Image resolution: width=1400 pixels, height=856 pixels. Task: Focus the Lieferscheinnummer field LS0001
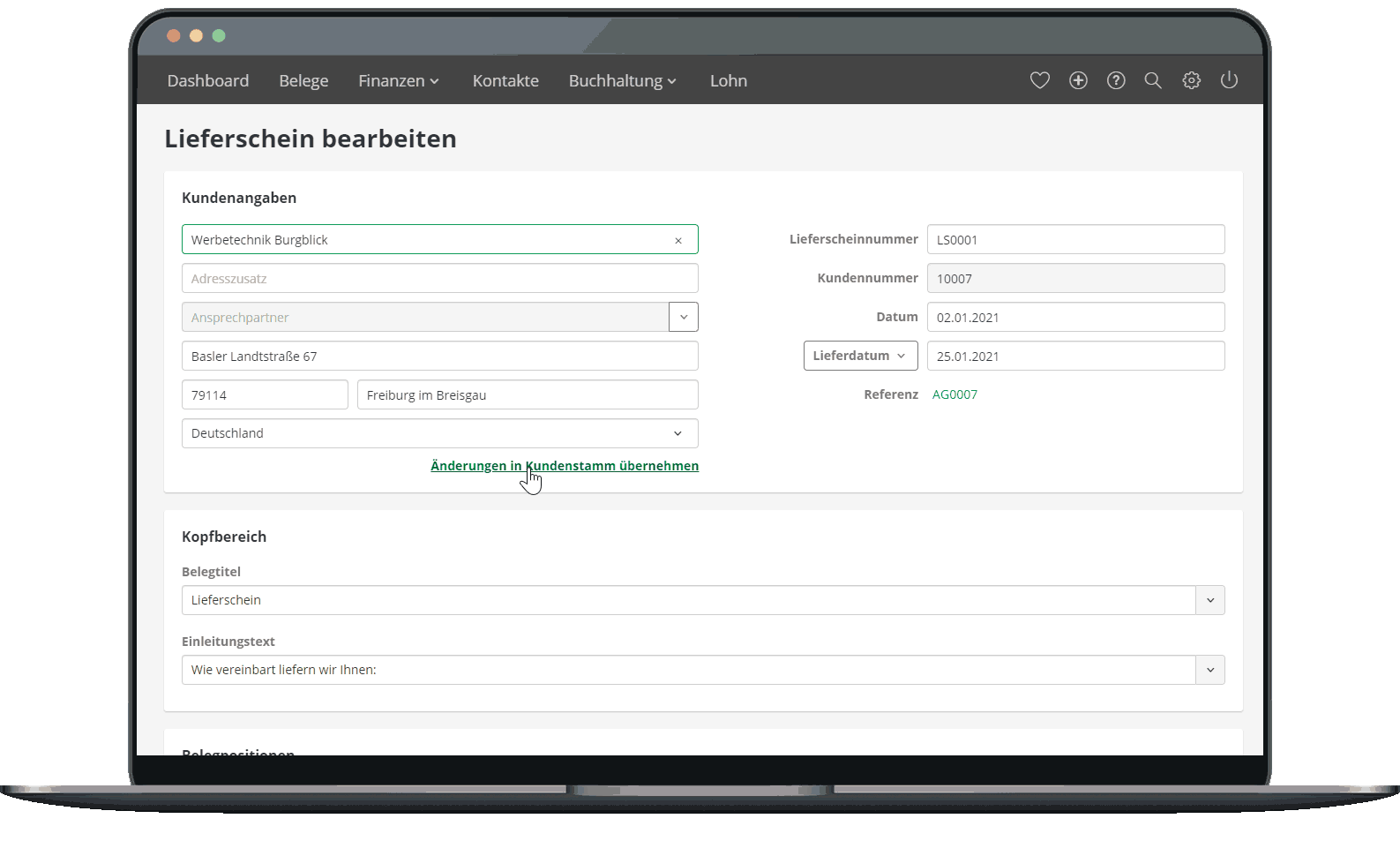tap(1074, 239)
